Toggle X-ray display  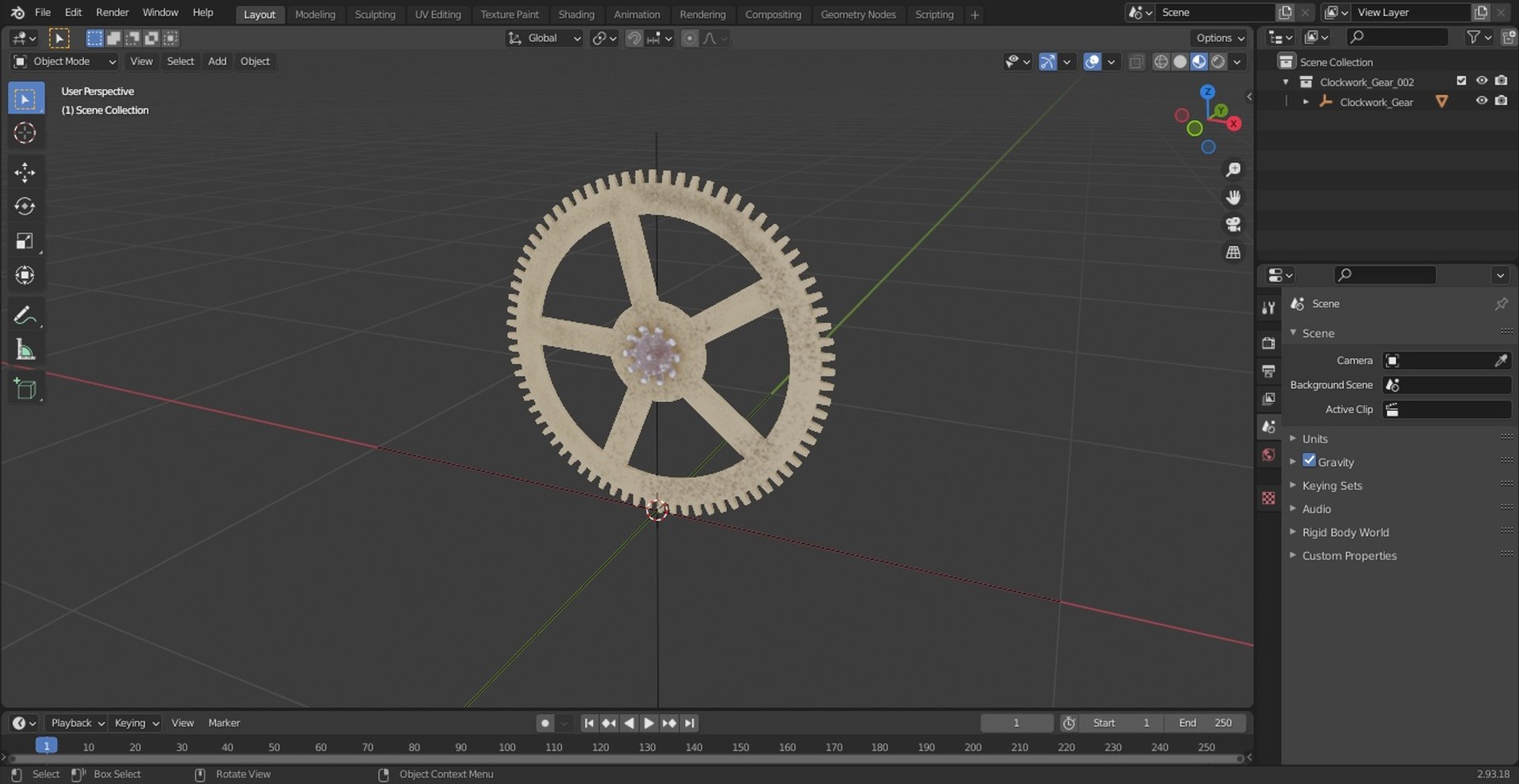[x=1136, y=62]
